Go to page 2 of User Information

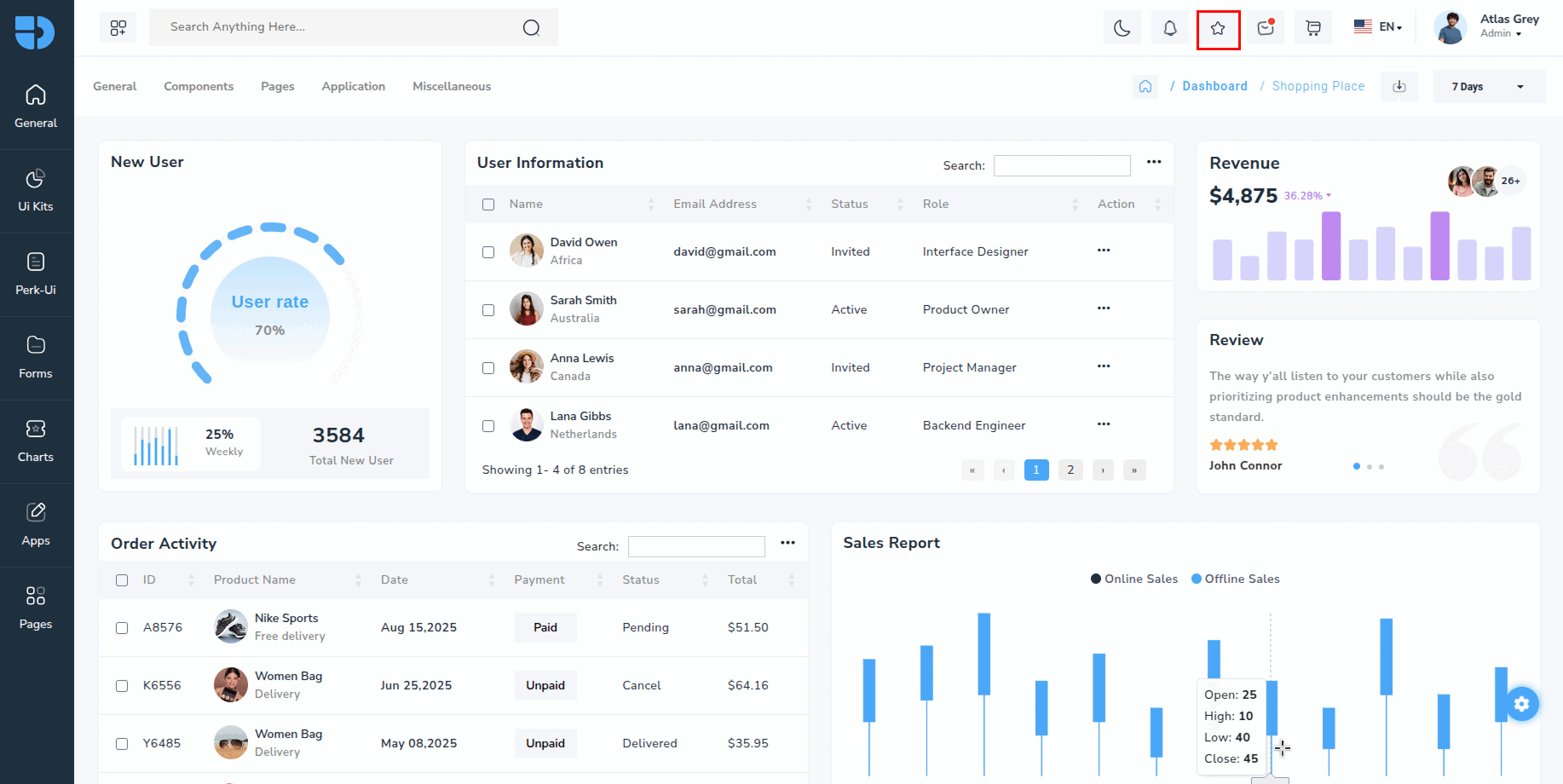coord(1070,470)
